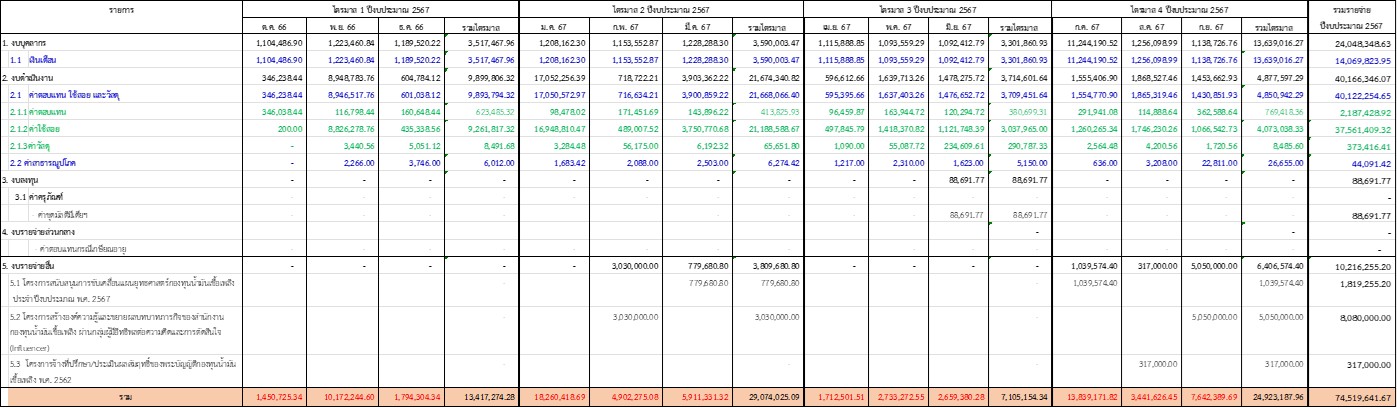1397x408 pixels.
Task: Click the ไตรมาส 1 ปีงบประมาณ 2567 header
Action: 379,8
